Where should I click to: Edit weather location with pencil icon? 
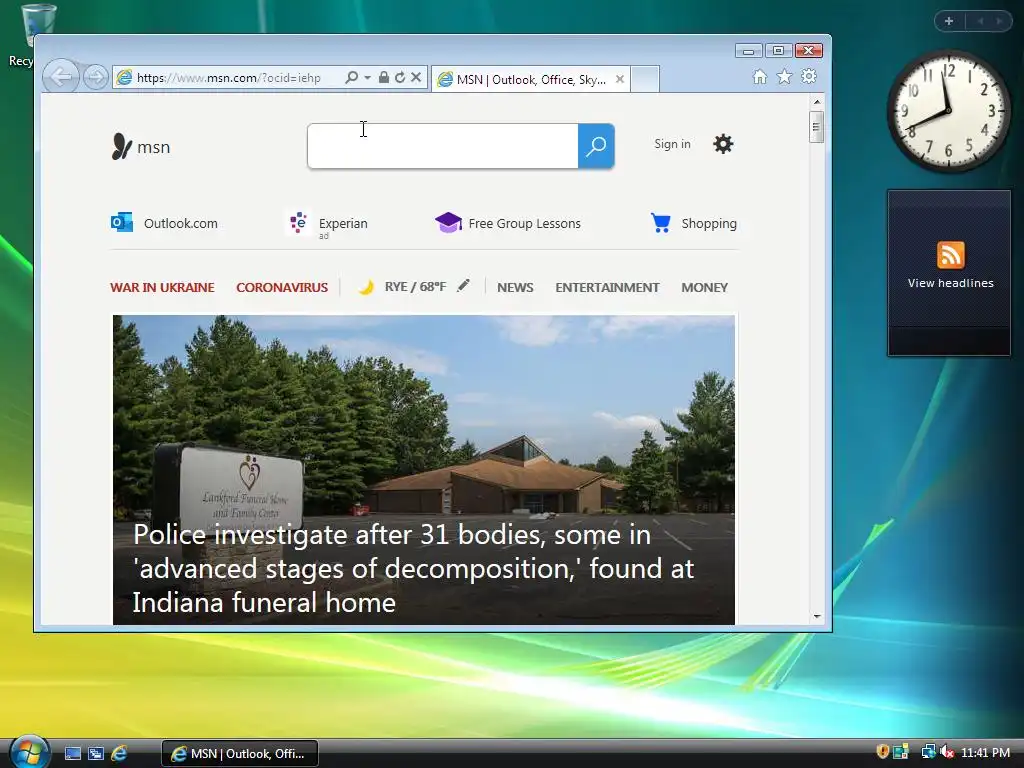(x=463, y=285)
